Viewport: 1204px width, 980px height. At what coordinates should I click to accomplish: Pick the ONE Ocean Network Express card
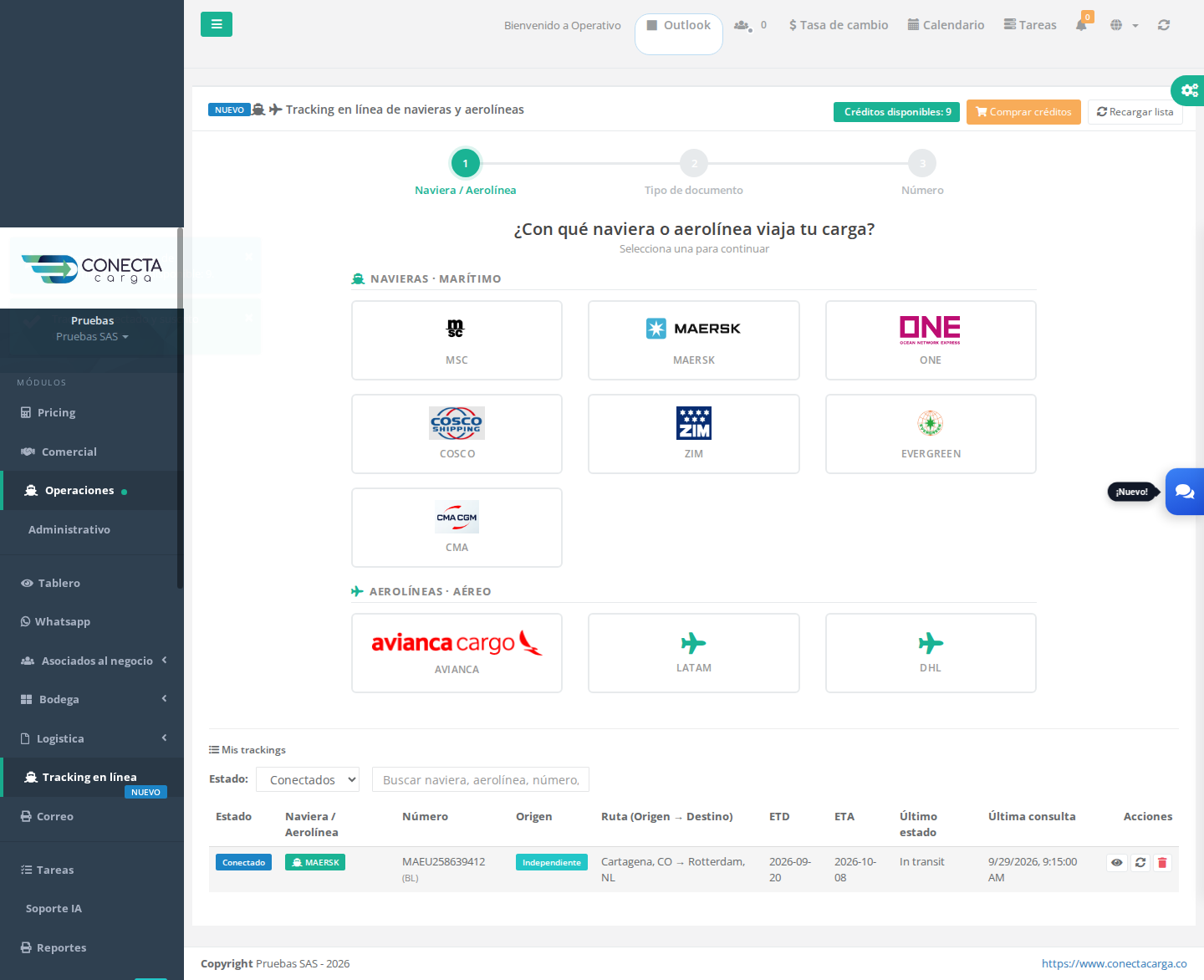pos(931,340)
